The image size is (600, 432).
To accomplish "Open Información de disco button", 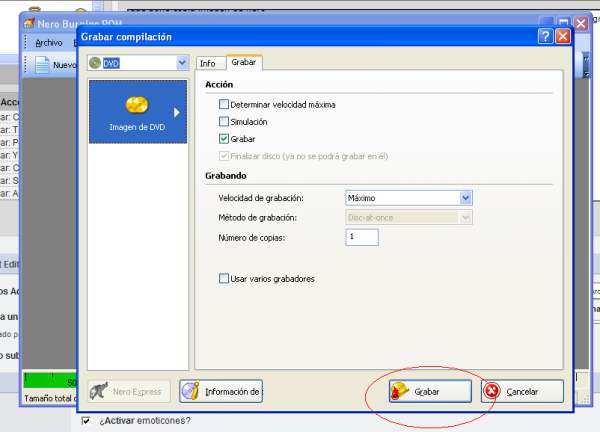I will 221,391.
